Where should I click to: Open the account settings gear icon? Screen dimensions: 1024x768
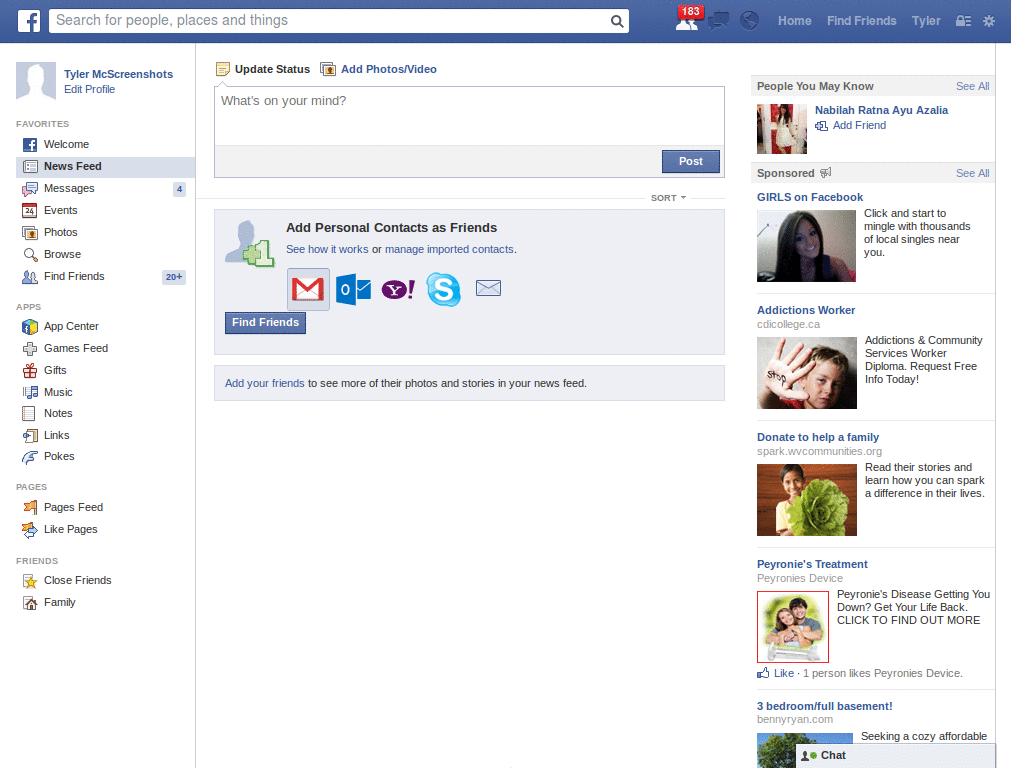click(x=989, y=21)
